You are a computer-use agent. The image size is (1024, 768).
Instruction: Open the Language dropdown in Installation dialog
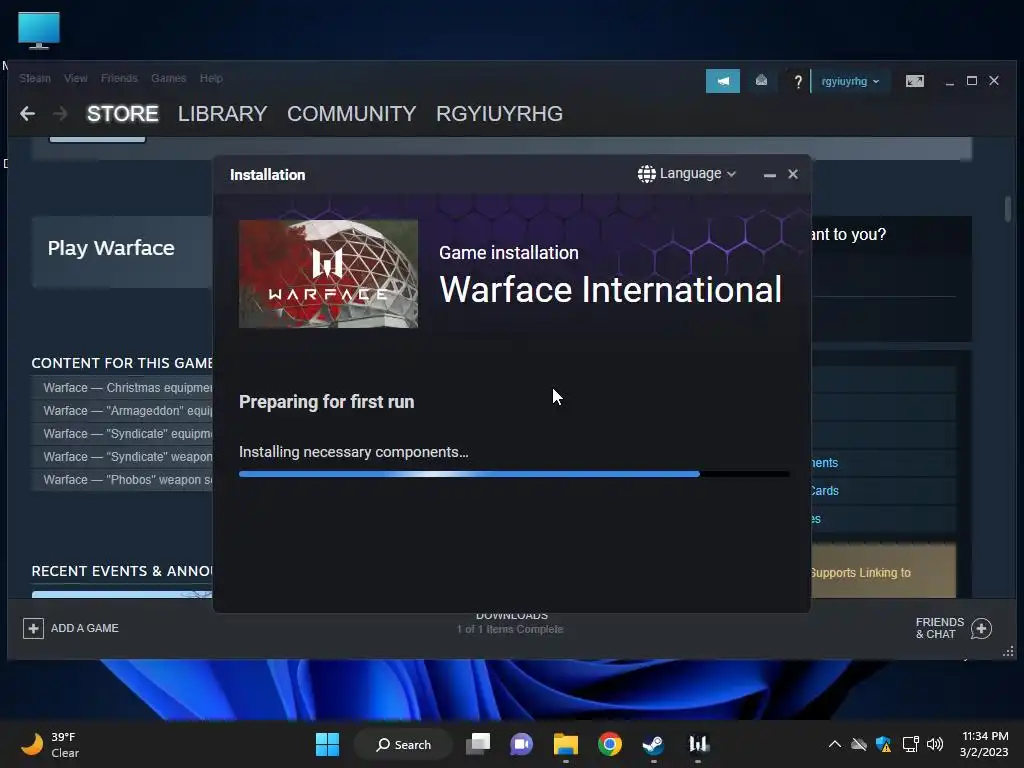click(687, 174)
